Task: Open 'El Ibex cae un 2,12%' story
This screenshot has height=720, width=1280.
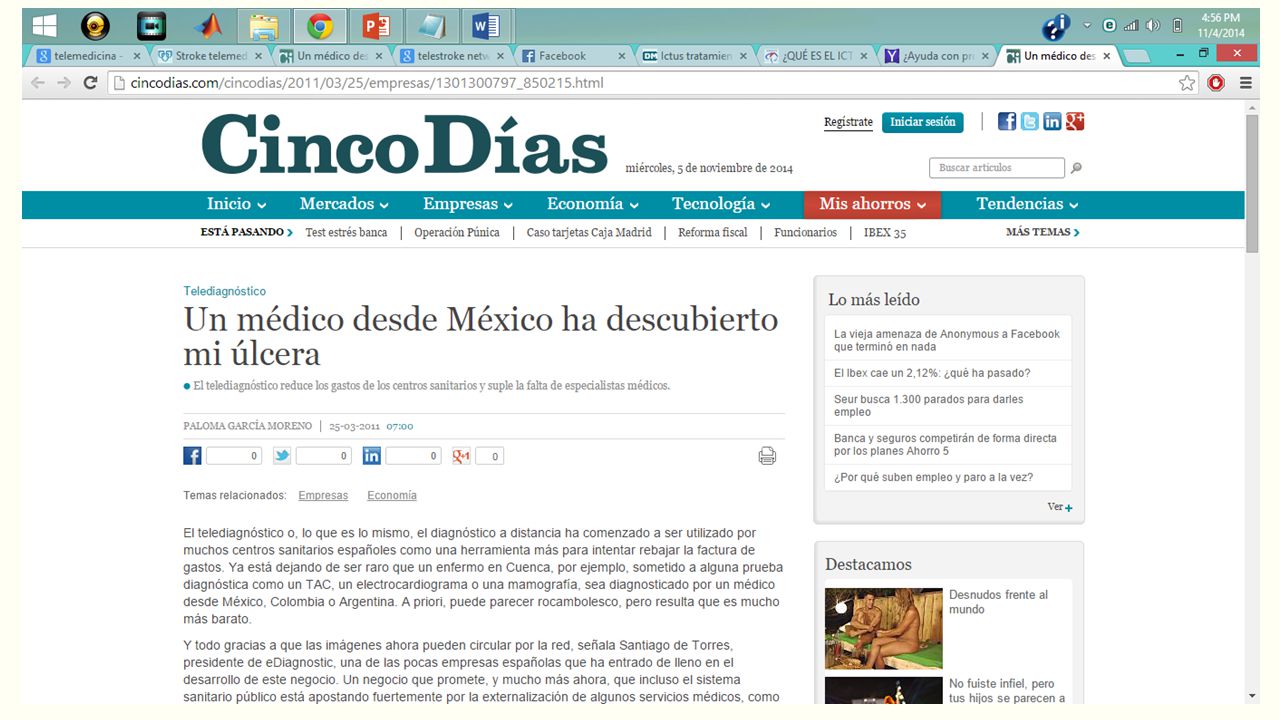Action: [x=932, y=373]
